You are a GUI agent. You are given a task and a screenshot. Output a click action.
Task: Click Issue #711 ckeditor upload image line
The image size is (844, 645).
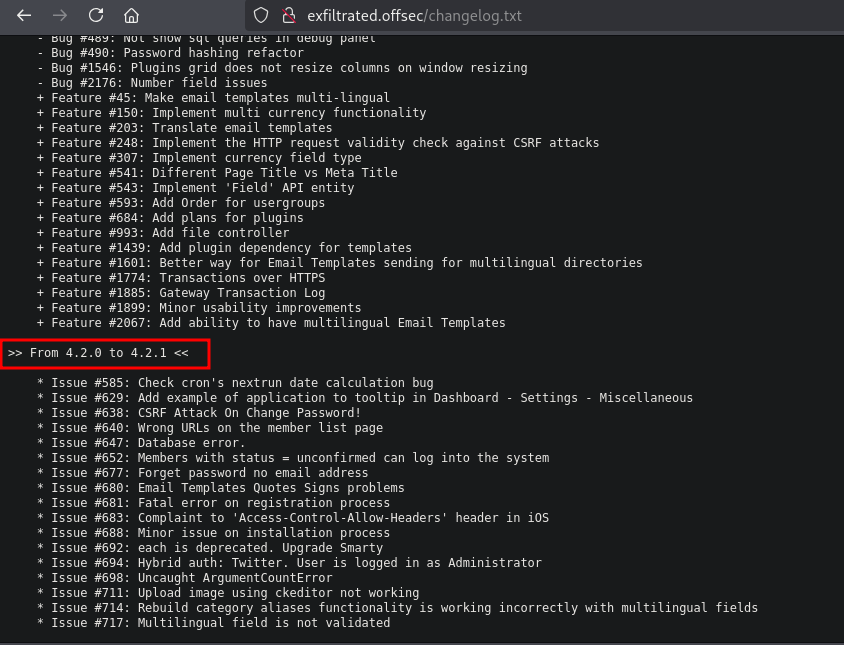[228, 593]
